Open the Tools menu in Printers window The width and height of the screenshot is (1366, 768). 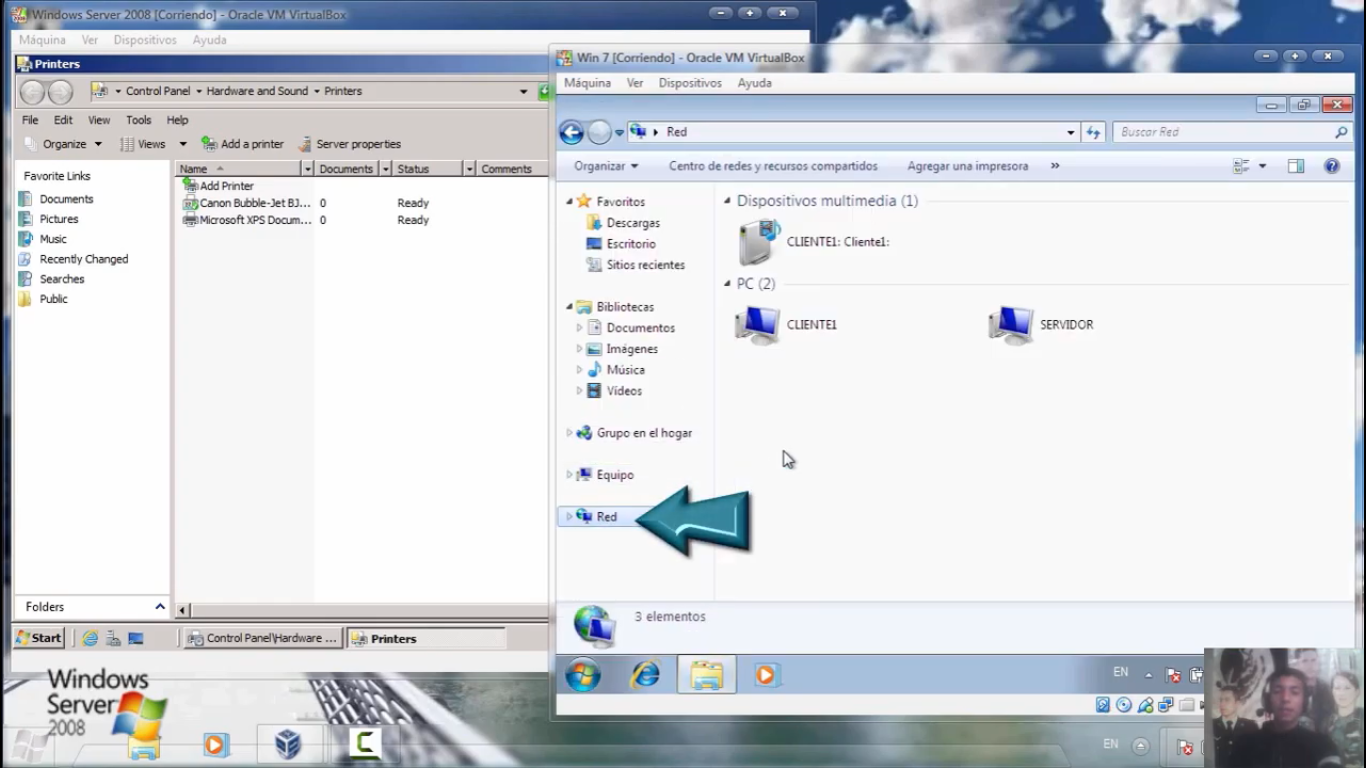coord(138,120)
